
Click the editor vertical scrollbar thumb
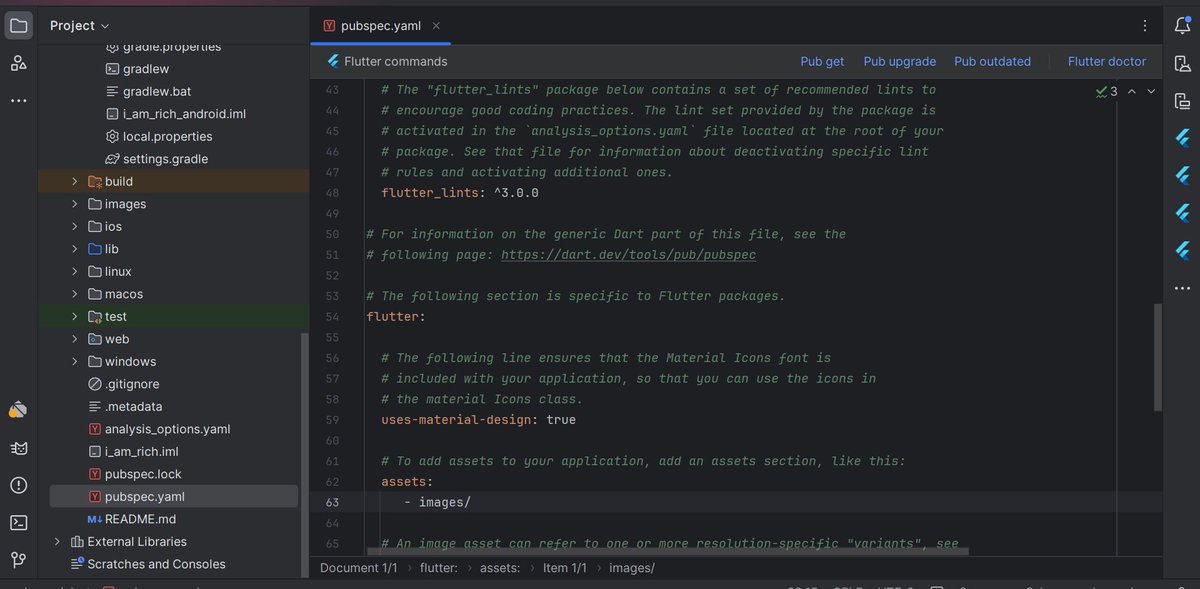1159,357
